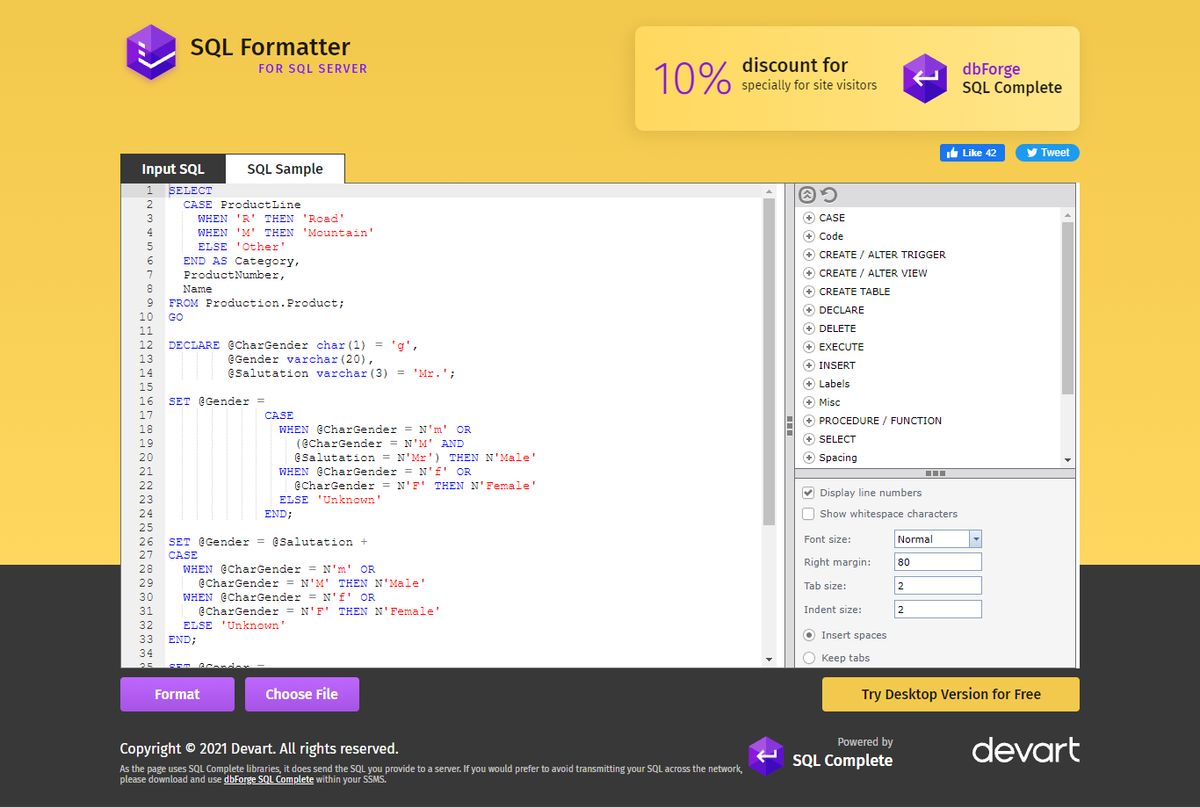Enable Show whitespace characters
Image resolution: width=1200 pixels, height=808 pixels.
click(x=808, y=513)
